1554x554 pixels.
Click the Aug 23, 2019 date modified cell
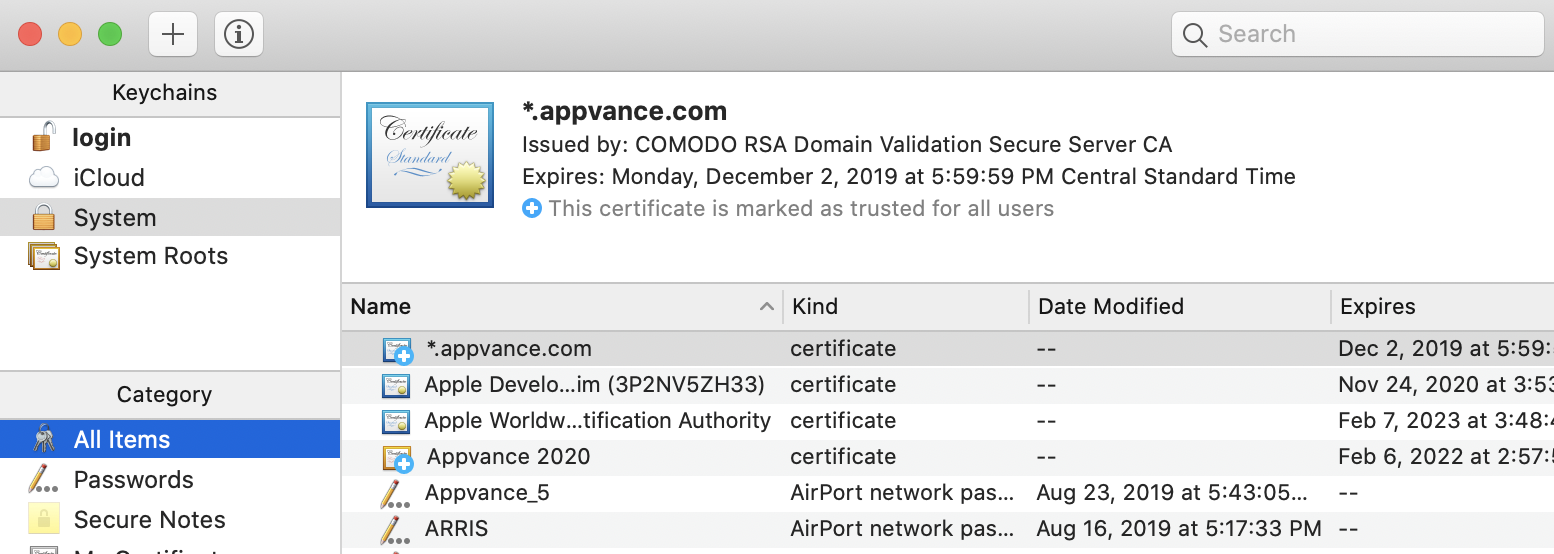click(1172, 493)
